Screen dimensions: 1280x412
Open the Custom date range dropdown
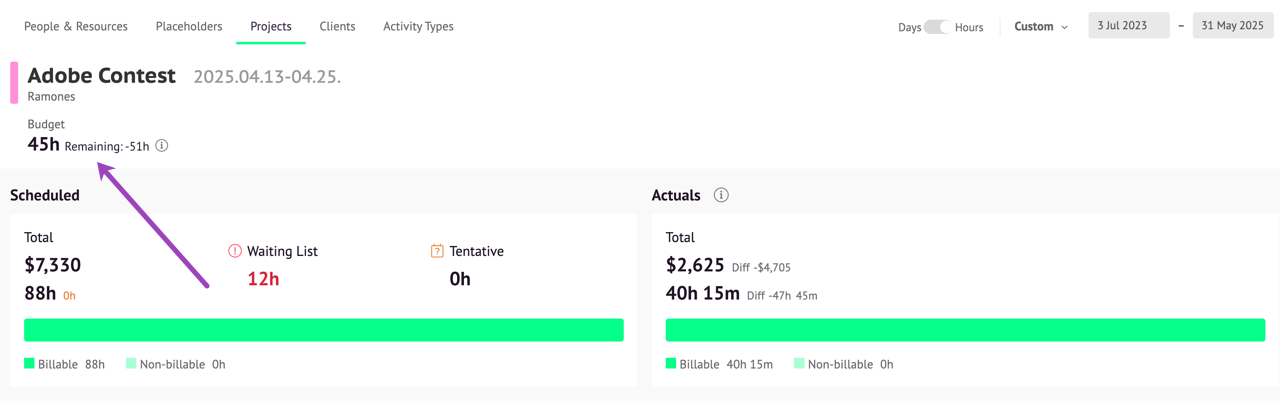[1041, 27]
